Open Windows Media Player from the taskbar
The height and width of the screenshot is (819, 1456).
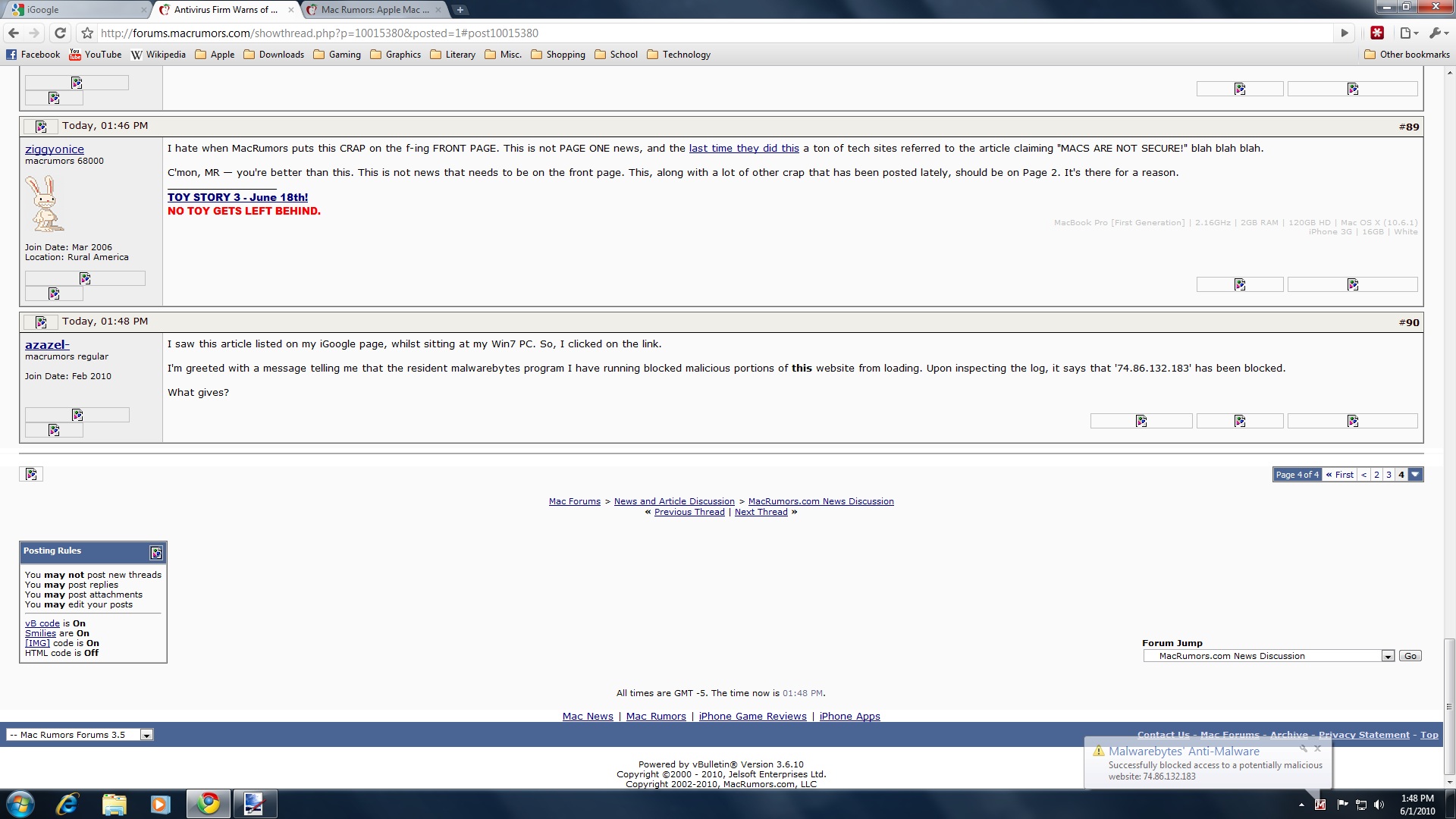coord(160,804)
